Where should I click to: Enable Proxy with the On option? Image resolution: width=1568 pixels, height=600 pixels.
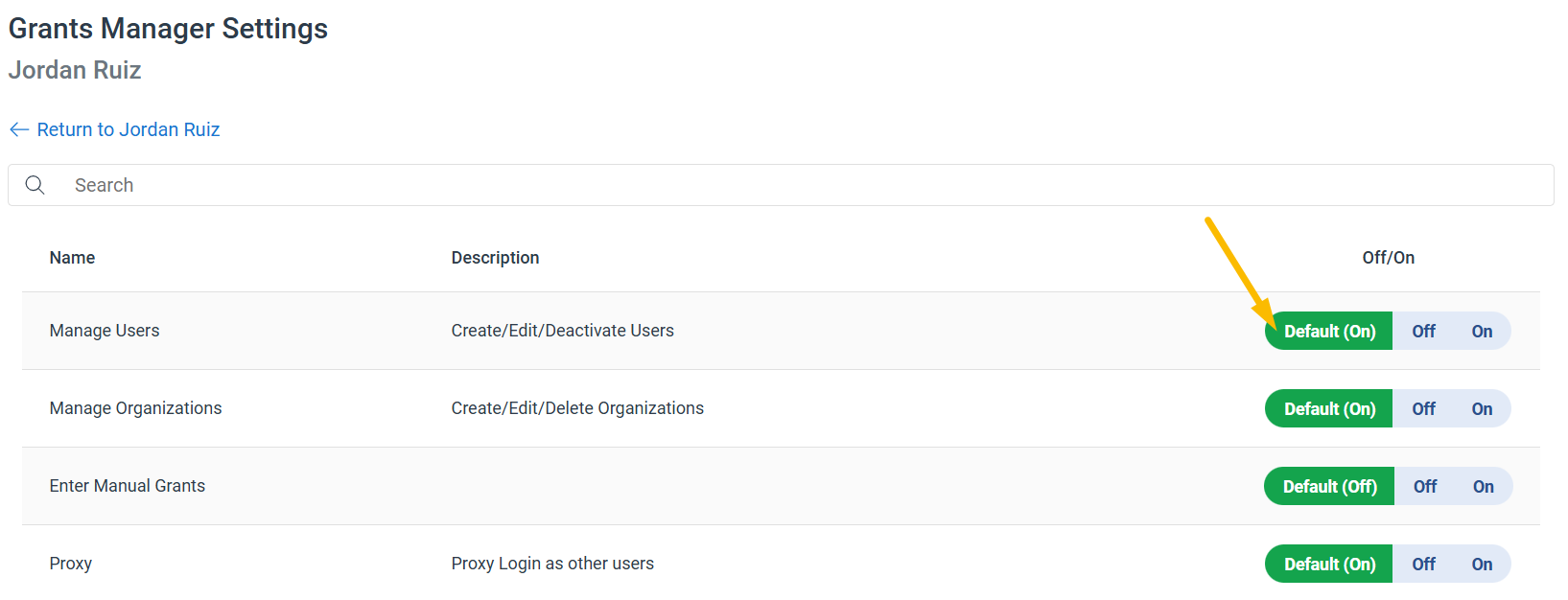coord(1482,564)
